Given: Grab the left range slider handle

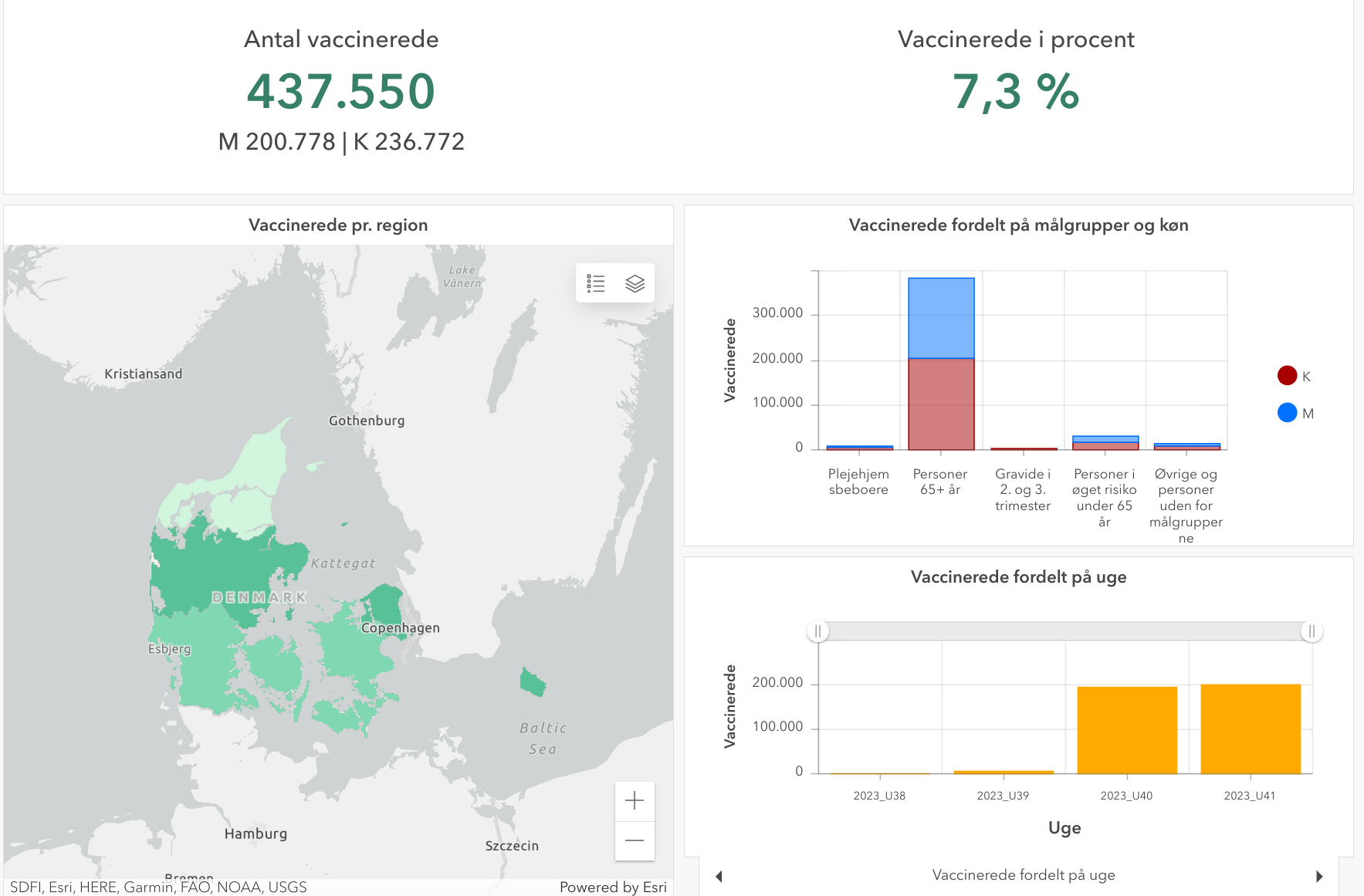Looking at the screenshot, I should coord(818,631).
